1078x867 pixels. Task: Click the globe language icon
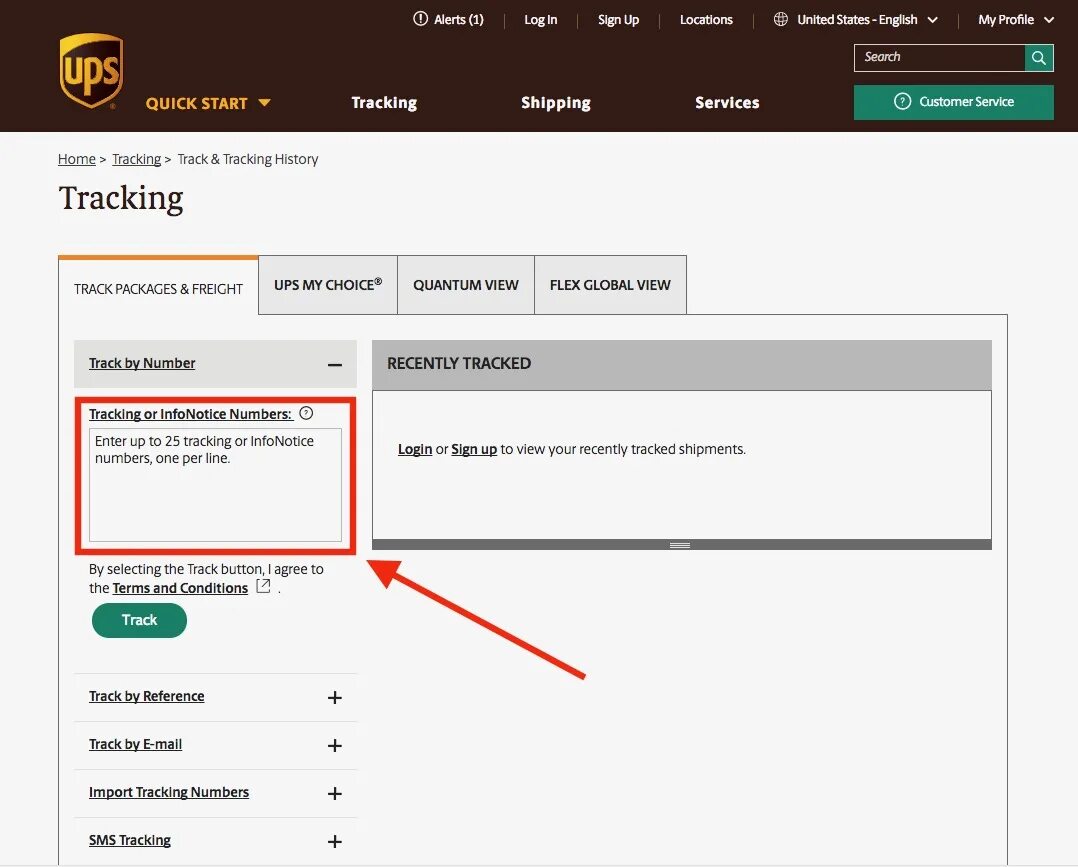click(x=780, y=19)
